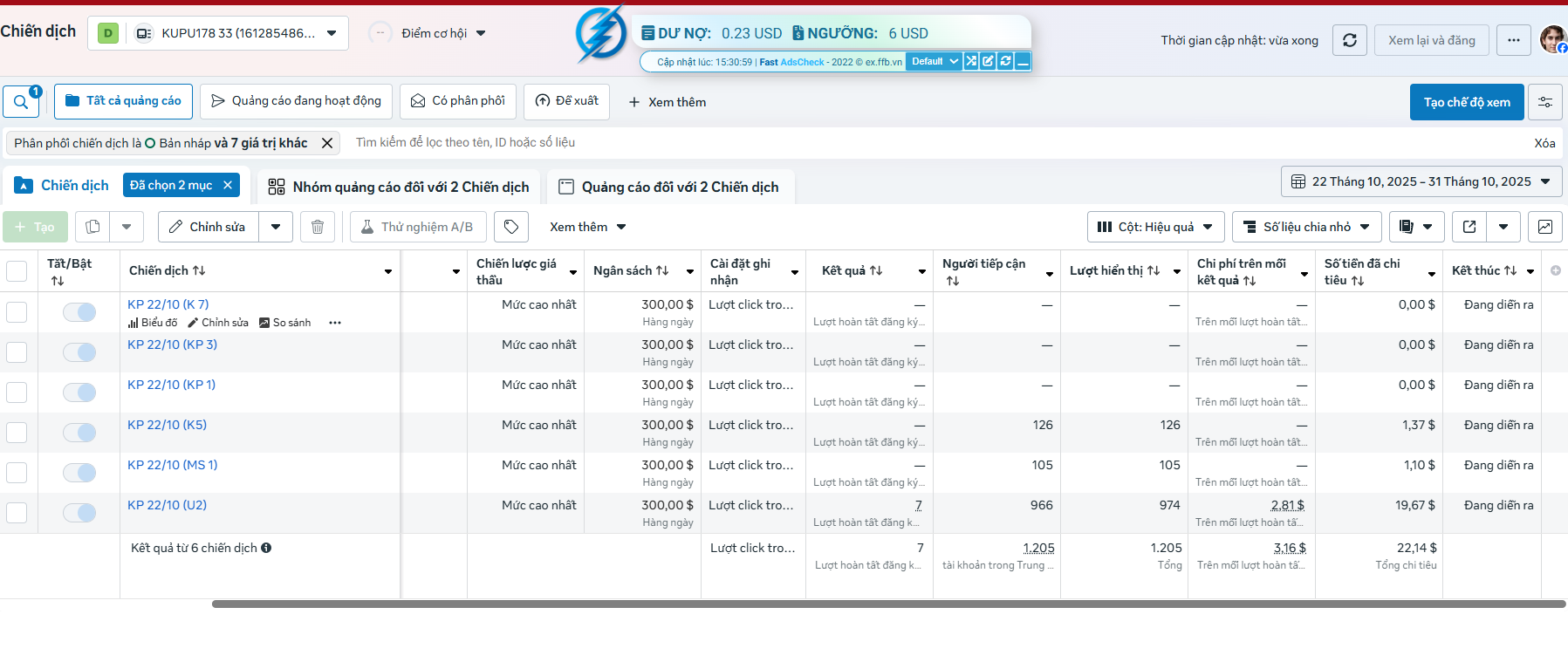Image resolution: width=1568 pixels, height=662 pixels.
Task: Select the Tất cả quảng cáo view
Action: tap(123, 101)
